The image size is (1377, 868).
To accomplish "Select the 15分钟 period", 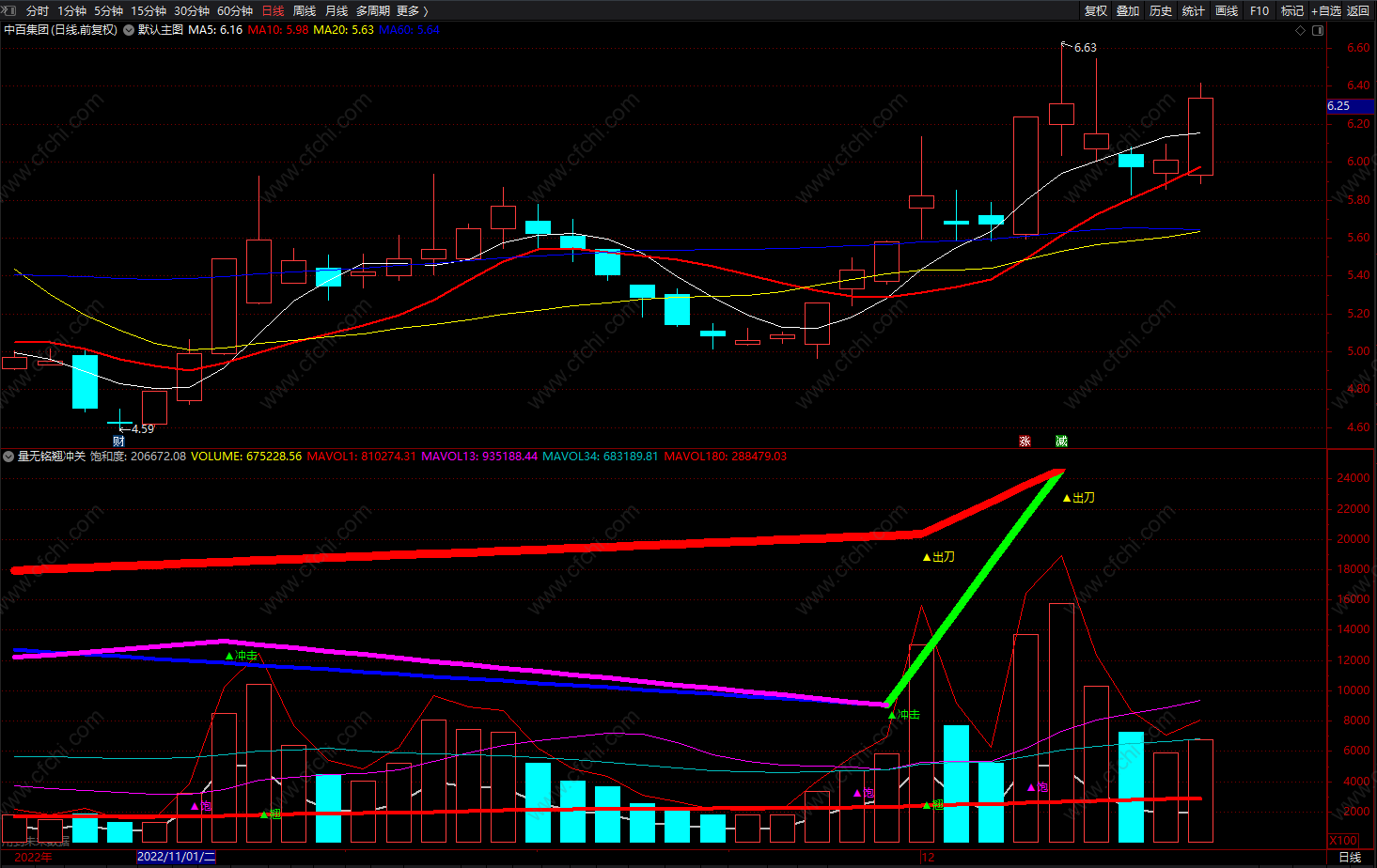I will [149, 10].
